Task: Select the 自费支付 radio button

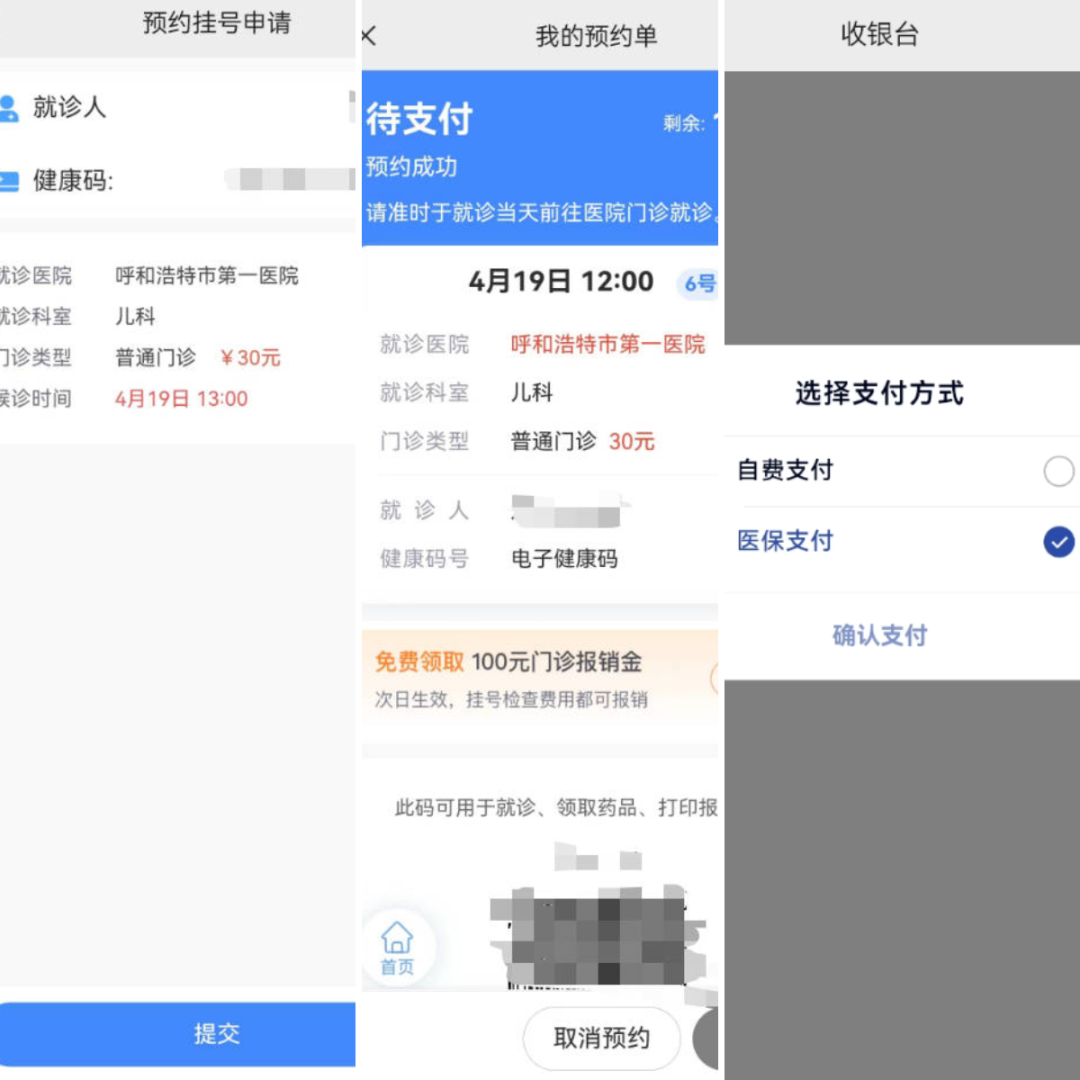Action: (x=1058, y=471)
